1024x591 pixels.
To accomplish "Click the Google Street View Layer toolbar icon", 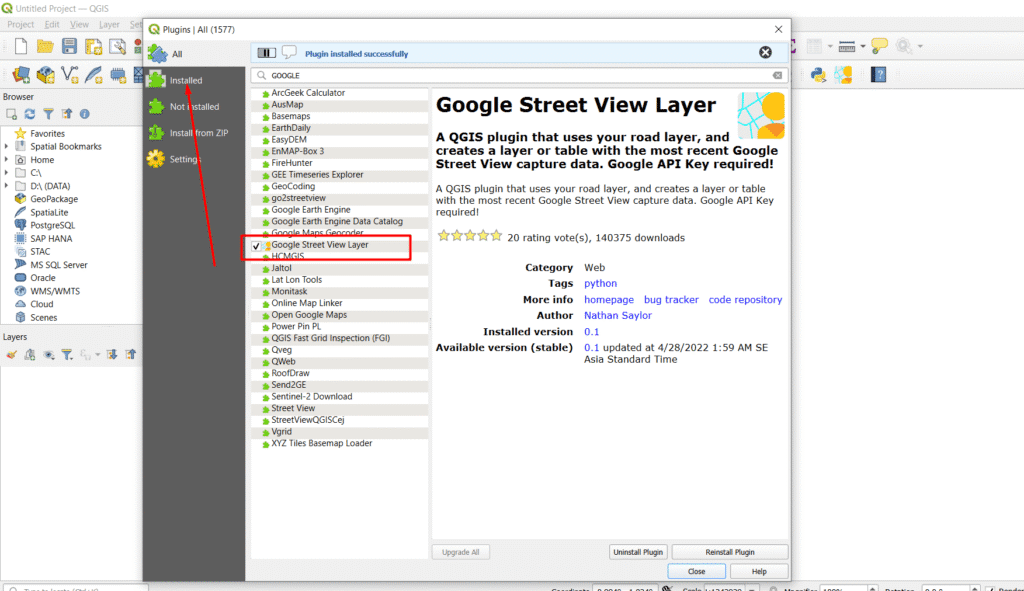I will [x=843, y=75].
